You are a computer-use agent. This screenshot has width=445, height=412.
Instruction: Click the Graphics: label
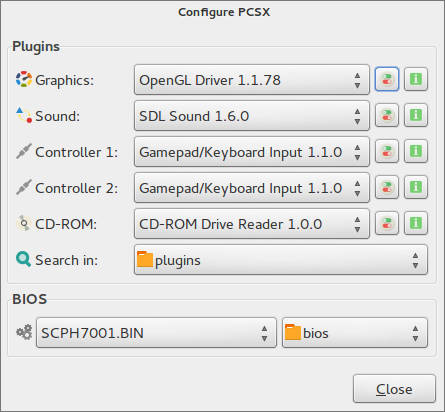pos(65,80)
